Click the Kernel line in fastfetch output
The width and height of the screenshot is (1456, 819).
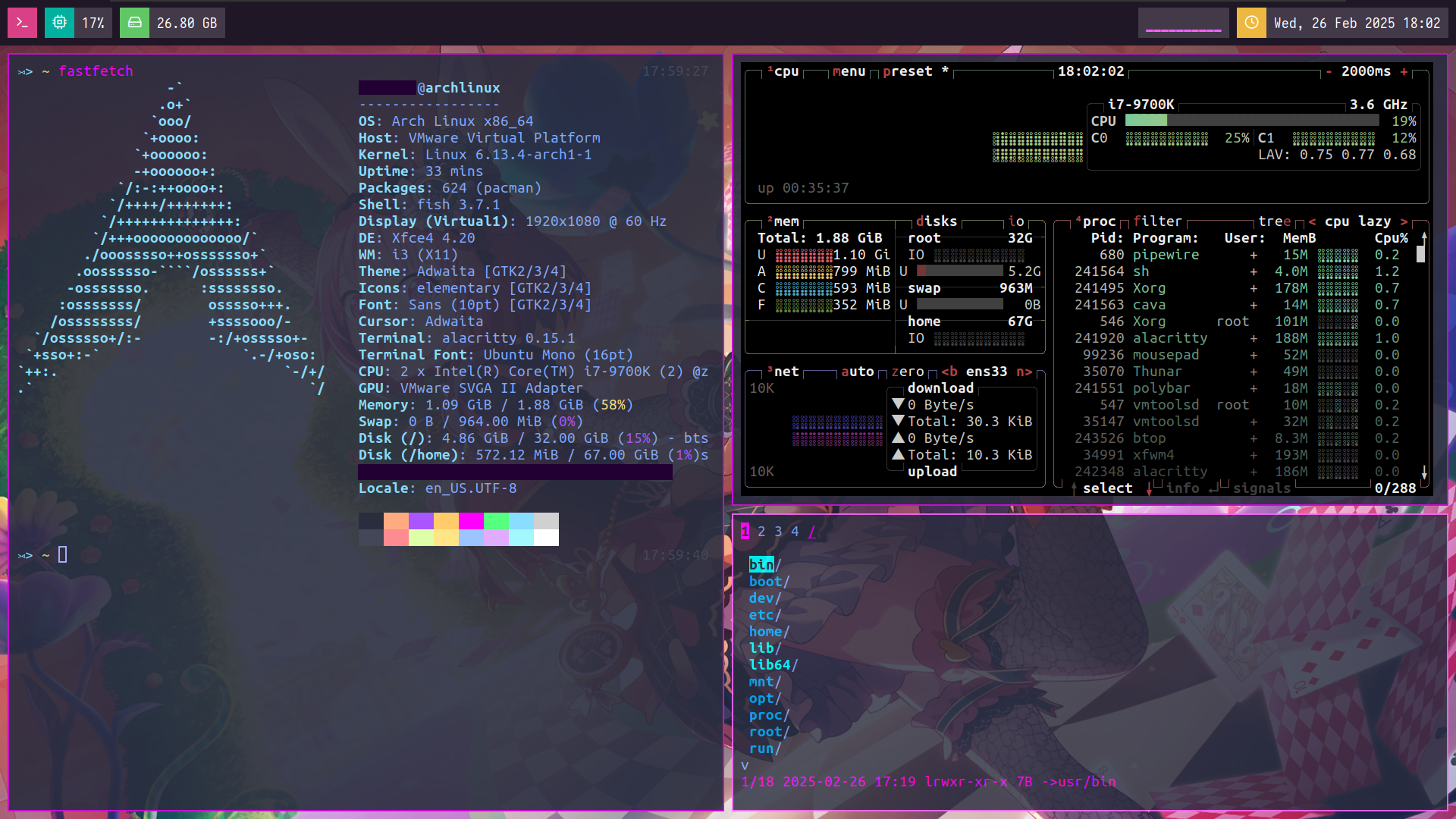pos(475,155)
